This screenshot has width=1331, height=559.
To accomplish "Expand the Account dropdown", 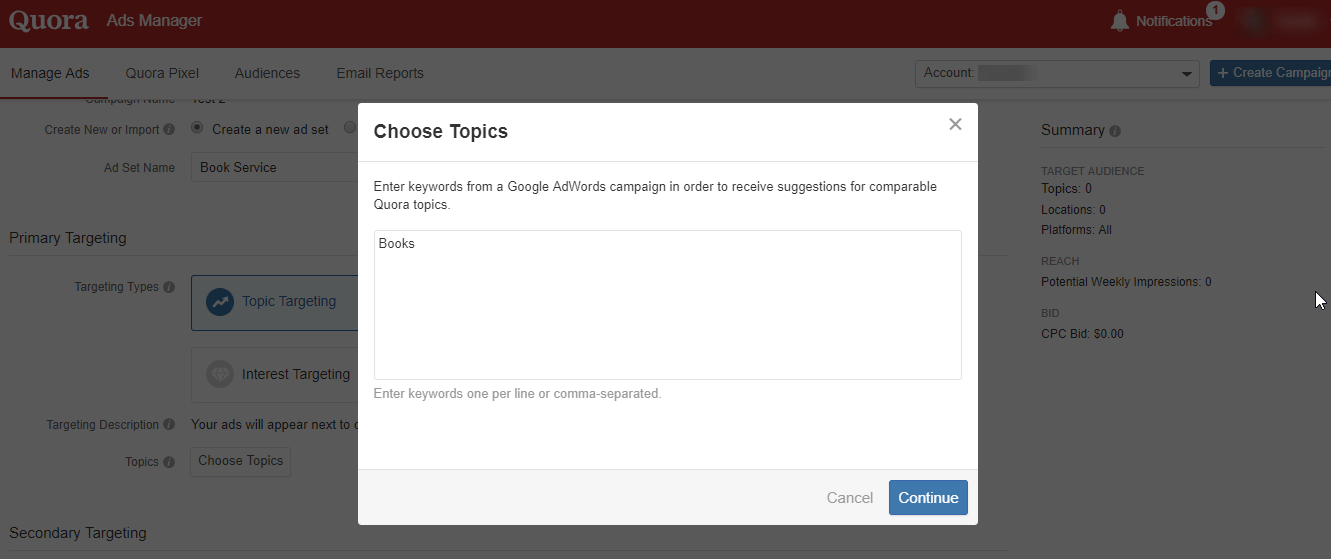I will tap(1057, 73).
